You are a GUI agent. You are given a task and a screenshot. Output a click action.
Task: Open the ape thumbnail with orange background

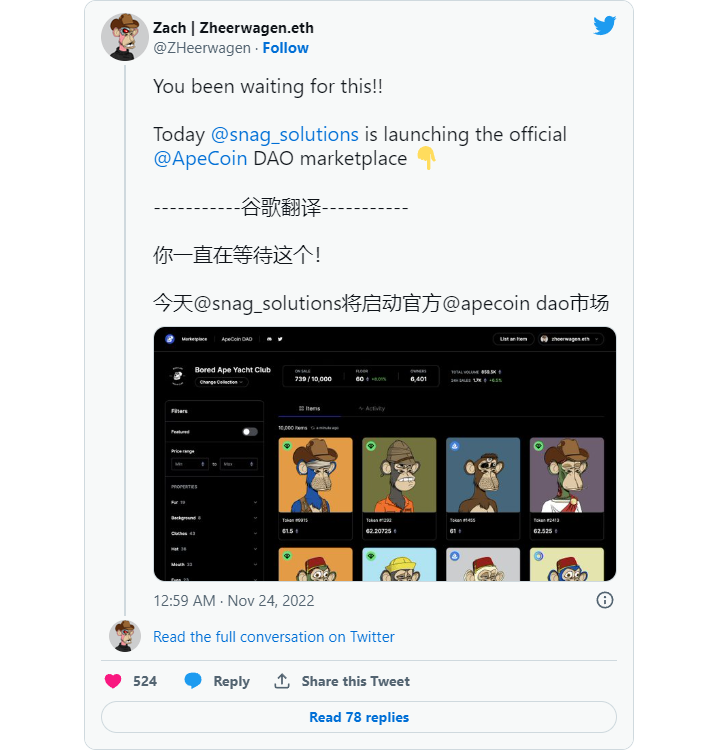click(315, 475)
